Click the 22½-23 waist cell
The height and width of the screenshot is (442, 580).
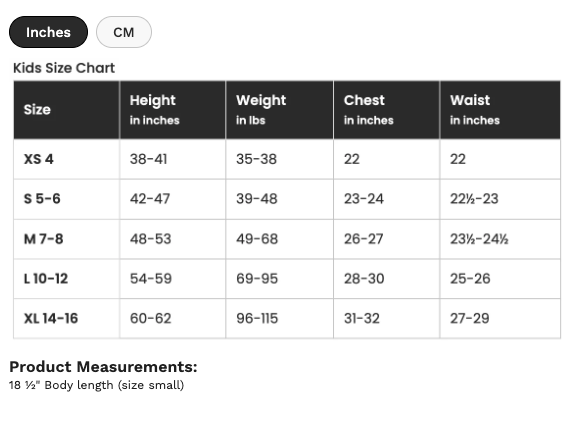500,199
